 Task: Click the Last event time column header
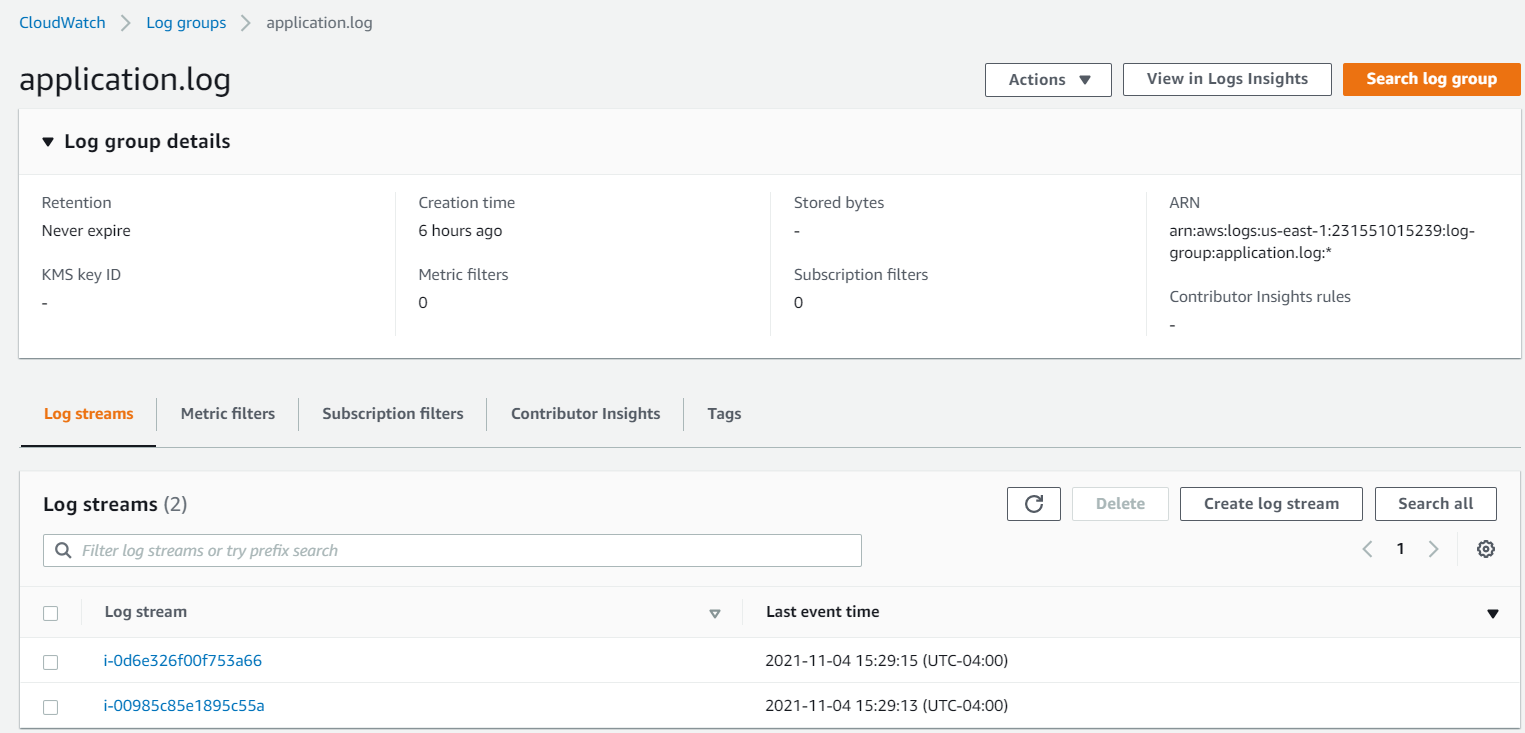coord(823,612)
